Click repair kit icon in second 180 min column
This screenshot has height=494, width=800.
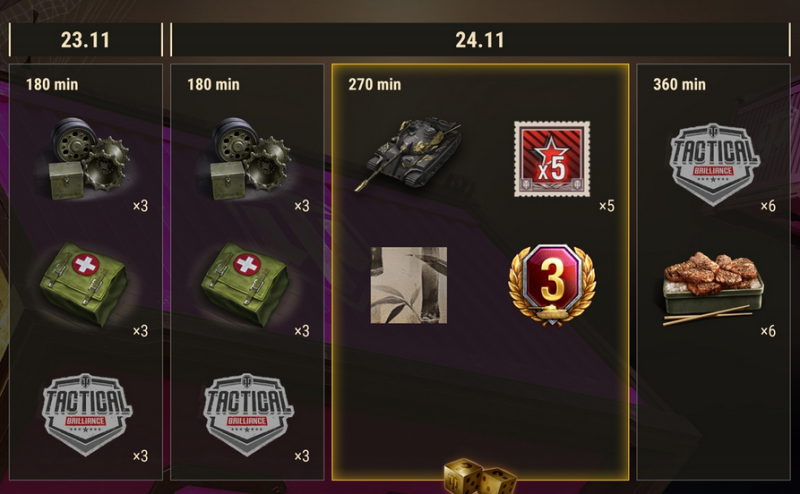(x=251, y=159)
